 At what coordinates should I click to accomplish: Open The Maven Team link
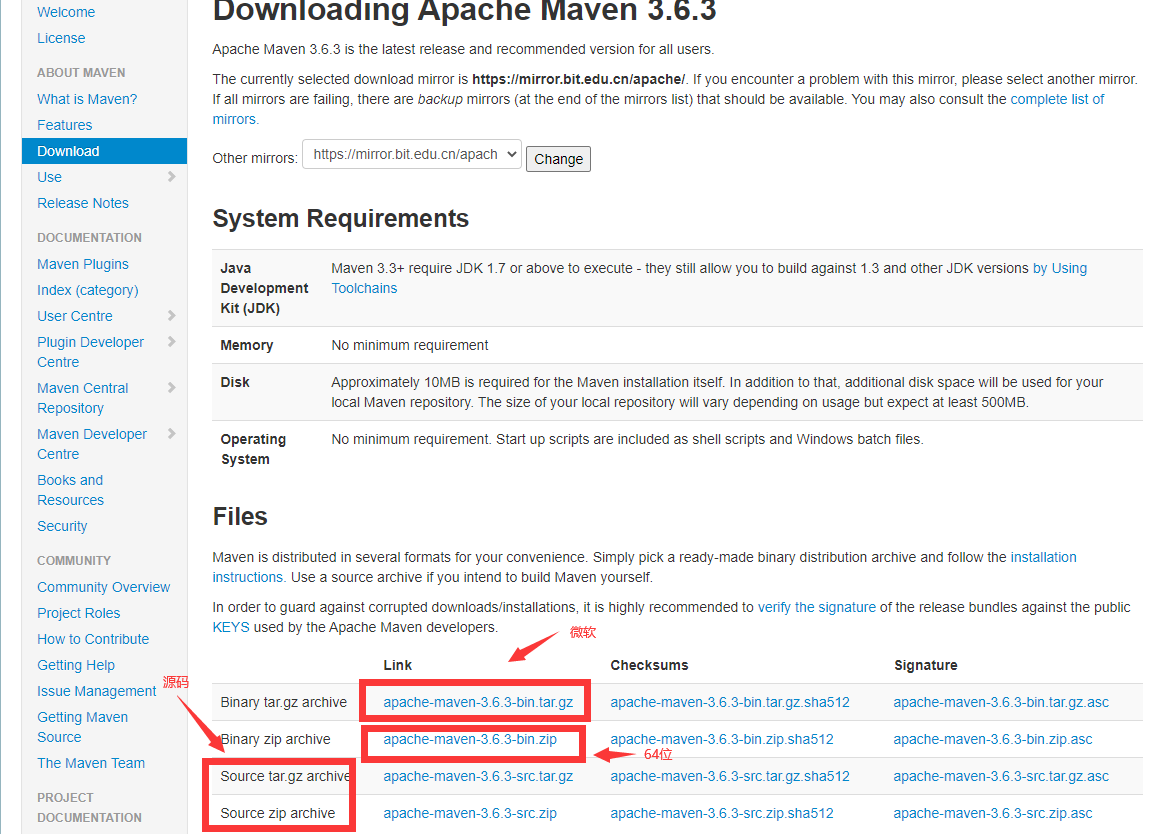coord(91,763)
